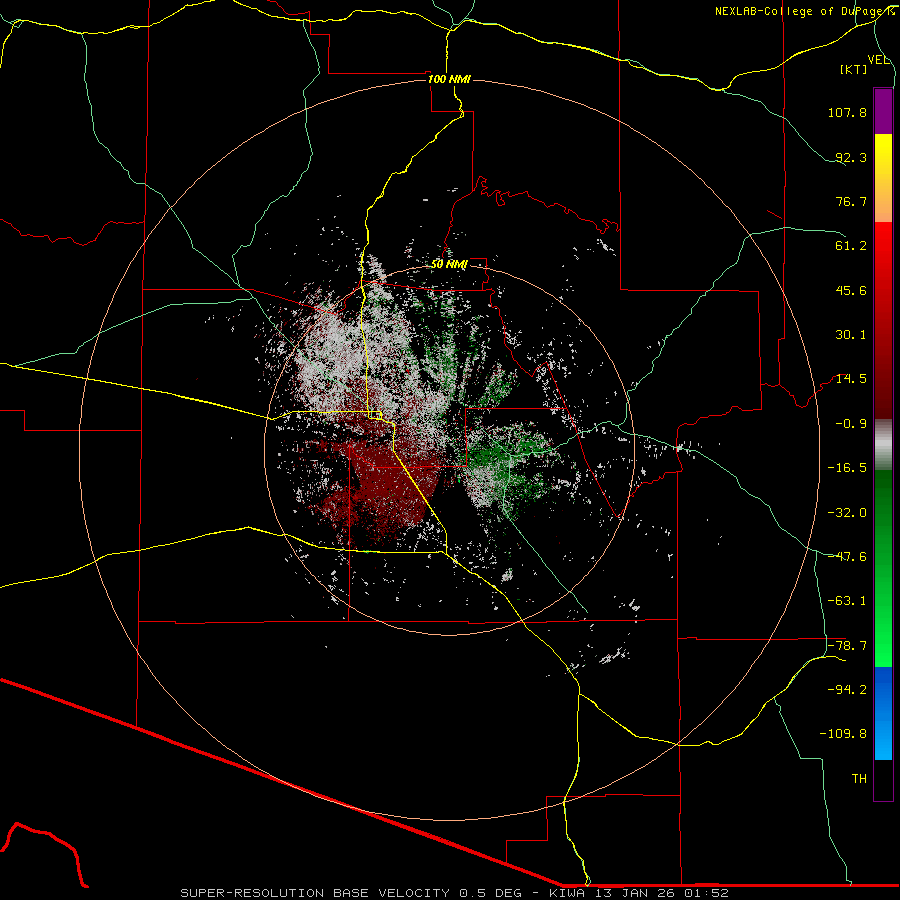
Task: Click the -109.8 legend value
Action: point(843,734)
